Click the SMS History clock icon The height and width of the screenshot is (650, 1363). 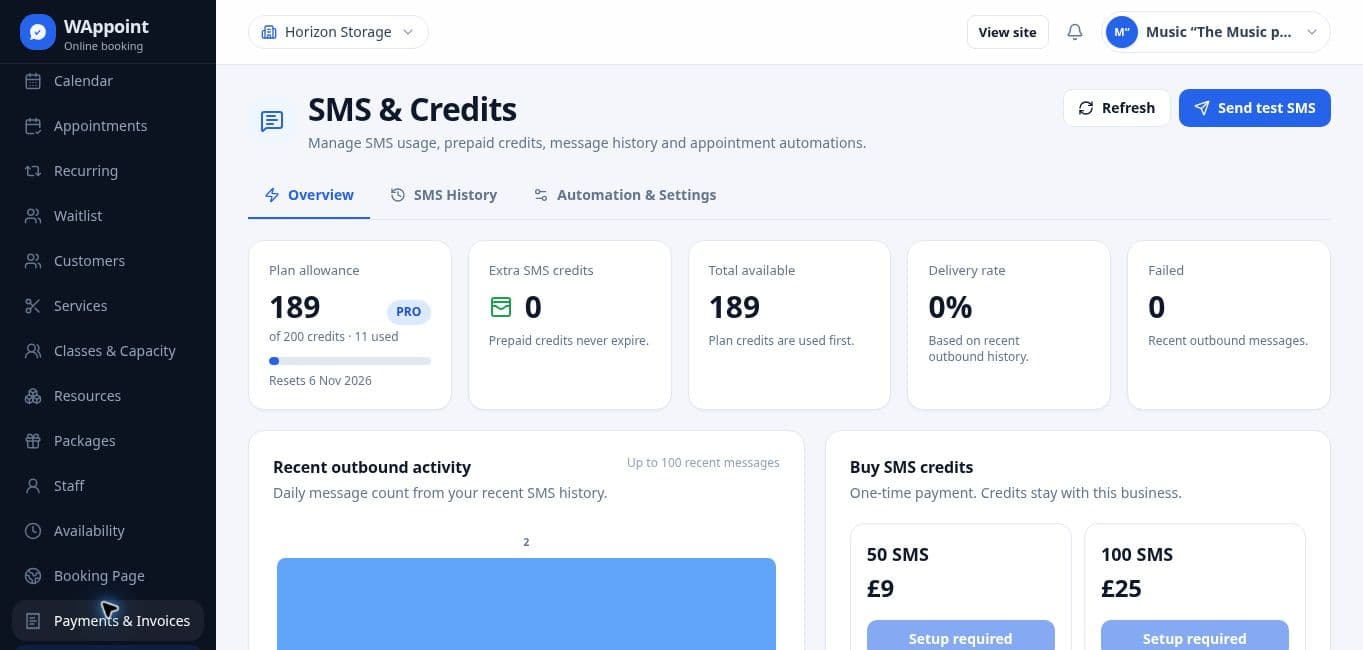tap(398, 195)
